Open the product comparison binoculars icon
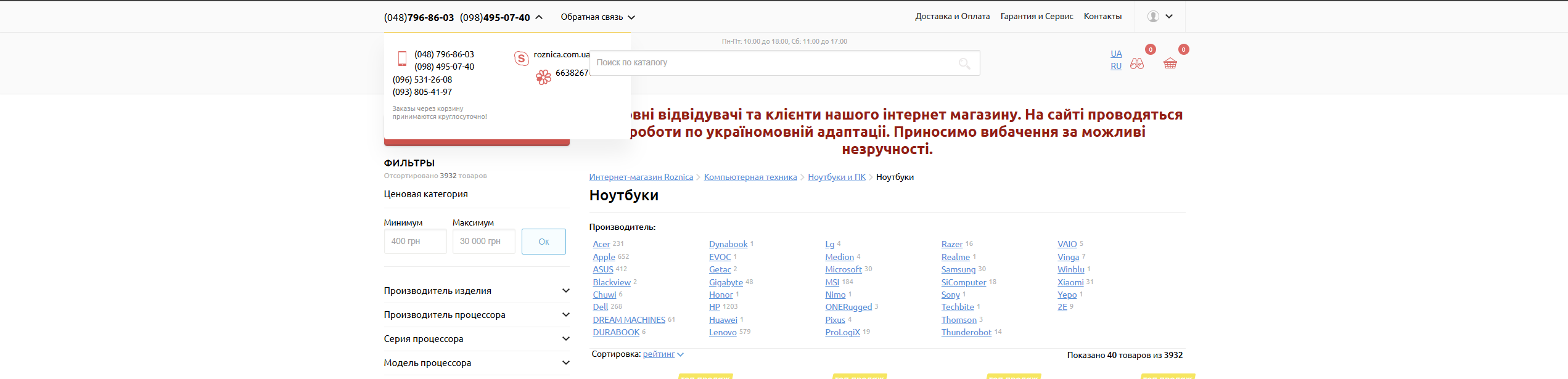 coord(1136,63)
